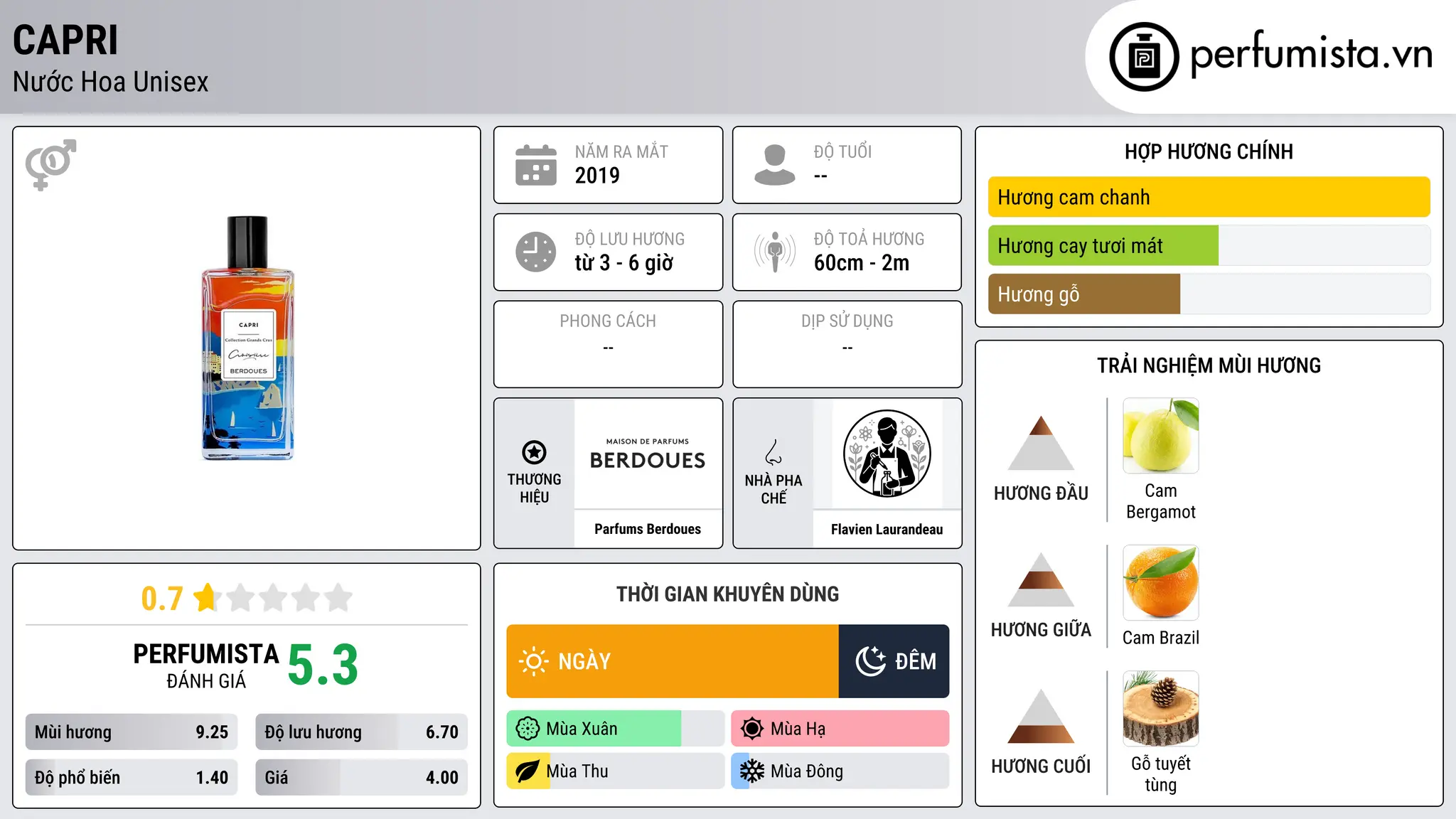The width and height of the screenshot is (1456, 819).
Task: Click the Mùa Thu season bar
Action: (616, 771)
